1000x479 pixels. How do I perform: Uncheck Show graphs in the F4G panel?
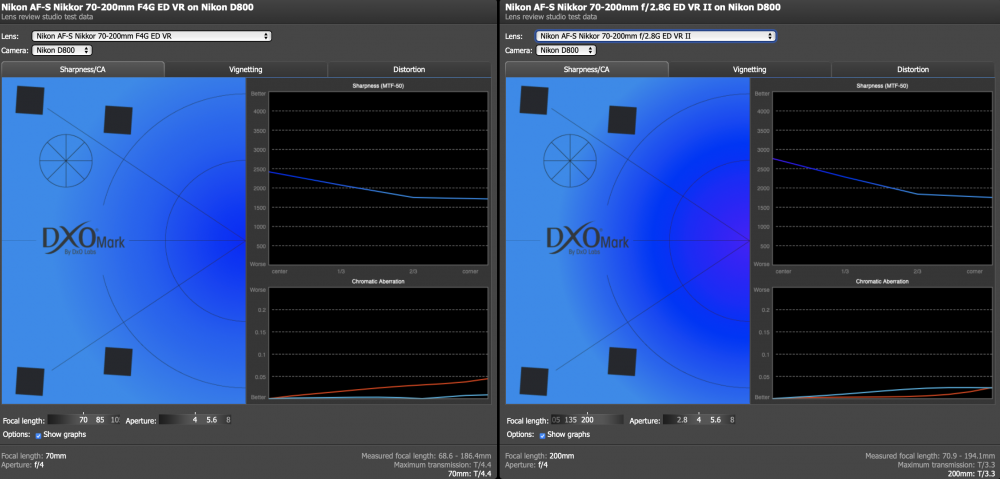pos(38,435)
